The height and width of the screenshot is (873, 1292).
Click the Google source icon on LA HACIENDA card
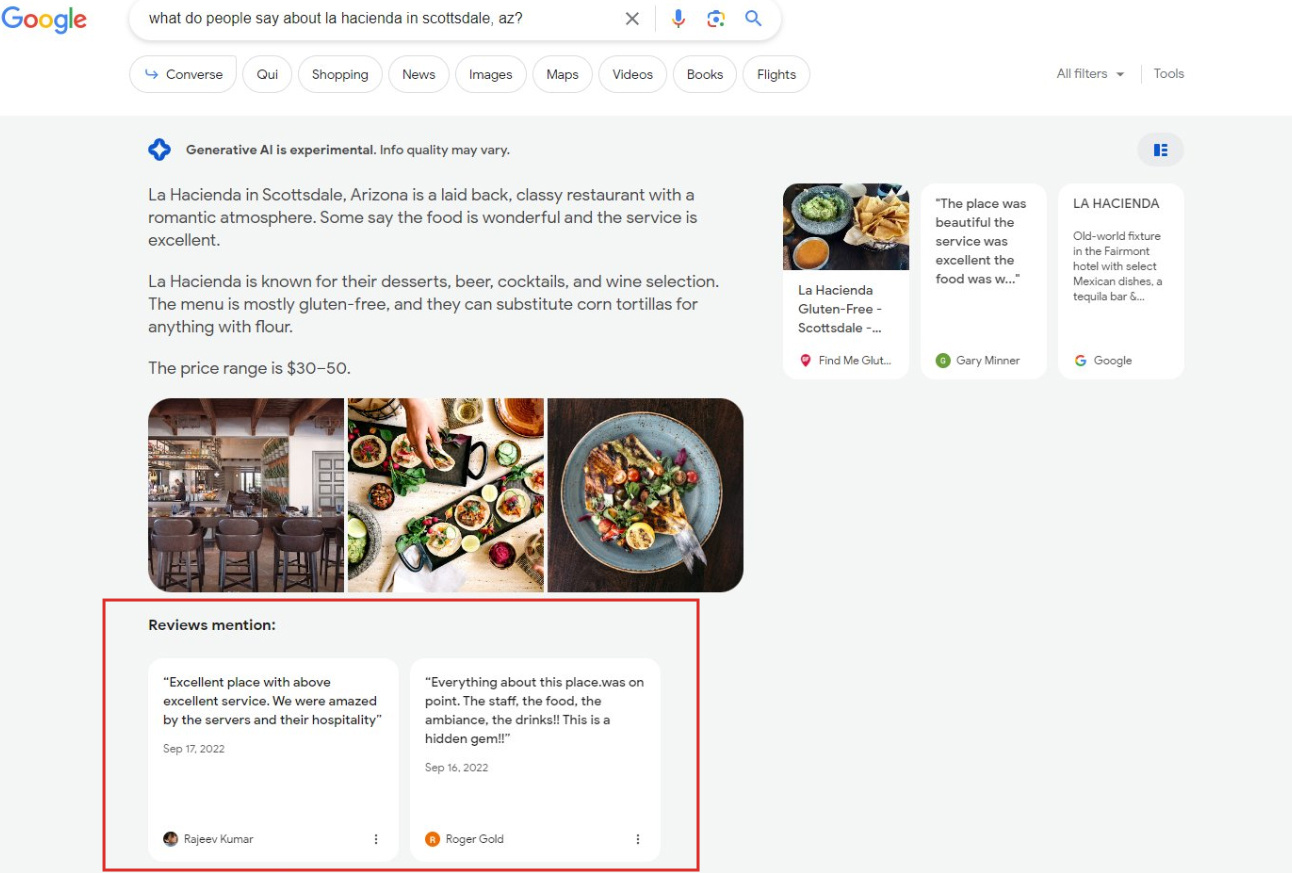pyautogui.click(x=1080, y=361)
